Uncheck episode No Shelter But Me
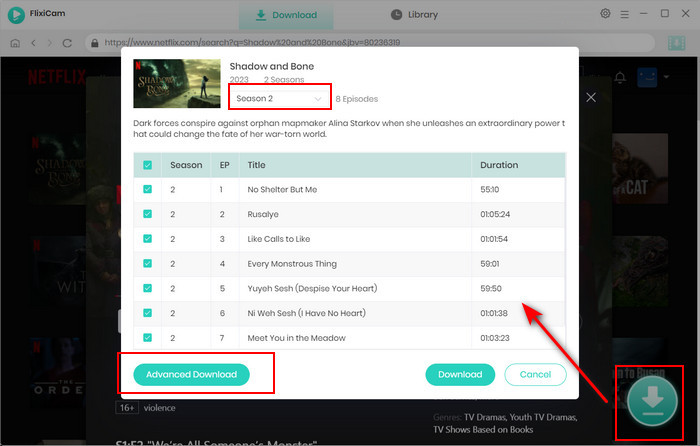This screenshot has width=700, height=446. tap(147, 189)
